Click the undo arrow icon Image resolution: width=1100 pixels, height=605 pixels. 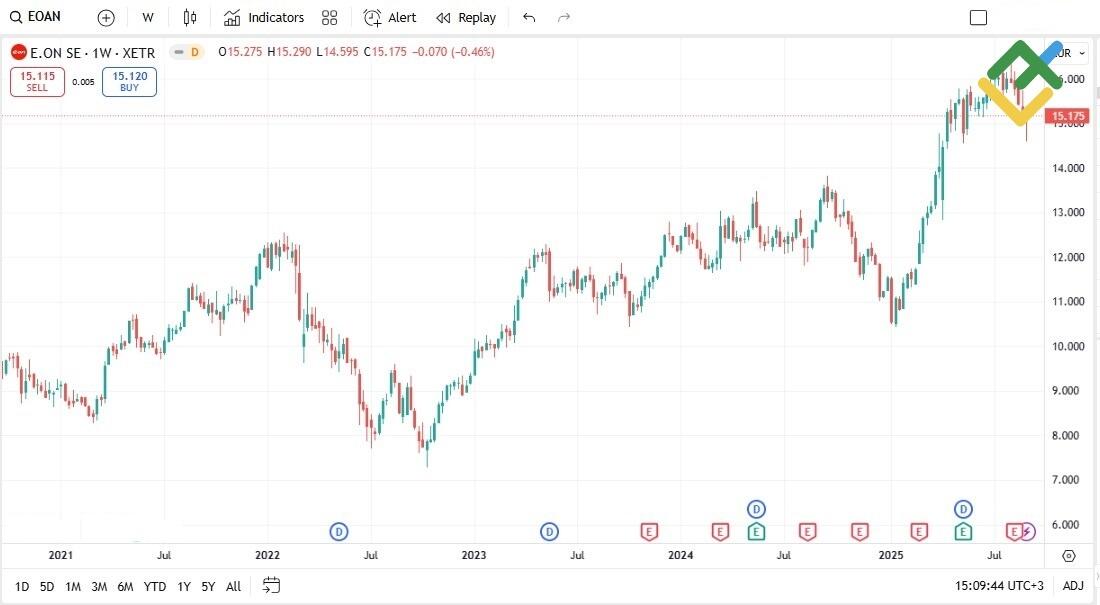tap(529, 17)
